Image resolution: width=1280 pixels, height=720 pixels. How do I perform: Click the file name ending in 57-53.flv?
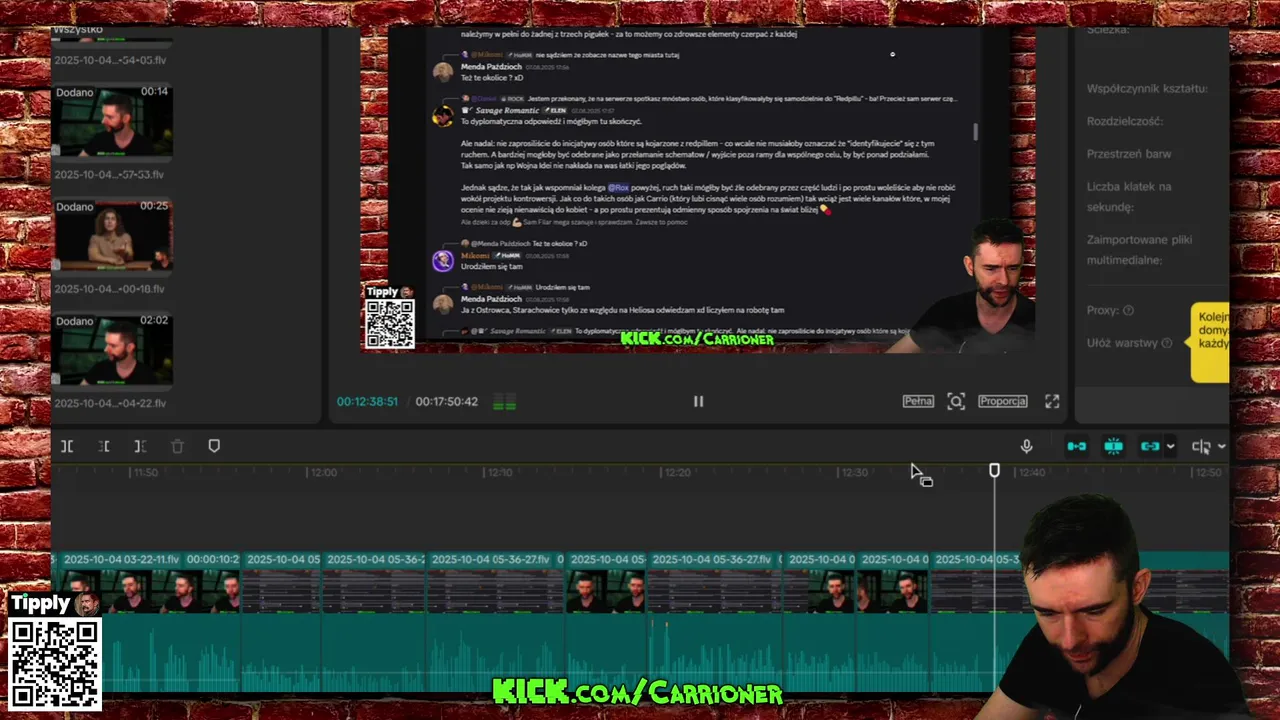click(x=110, y=175)
